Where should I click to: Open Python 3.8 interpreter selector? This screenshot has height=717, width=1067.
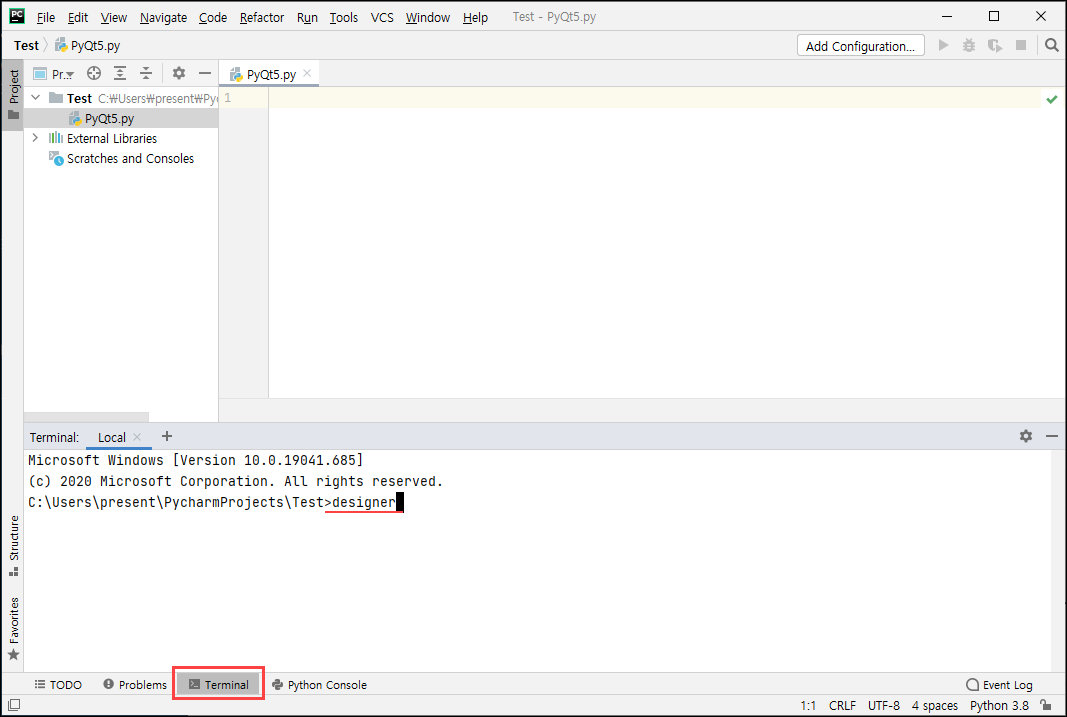[x=999, y=705]
